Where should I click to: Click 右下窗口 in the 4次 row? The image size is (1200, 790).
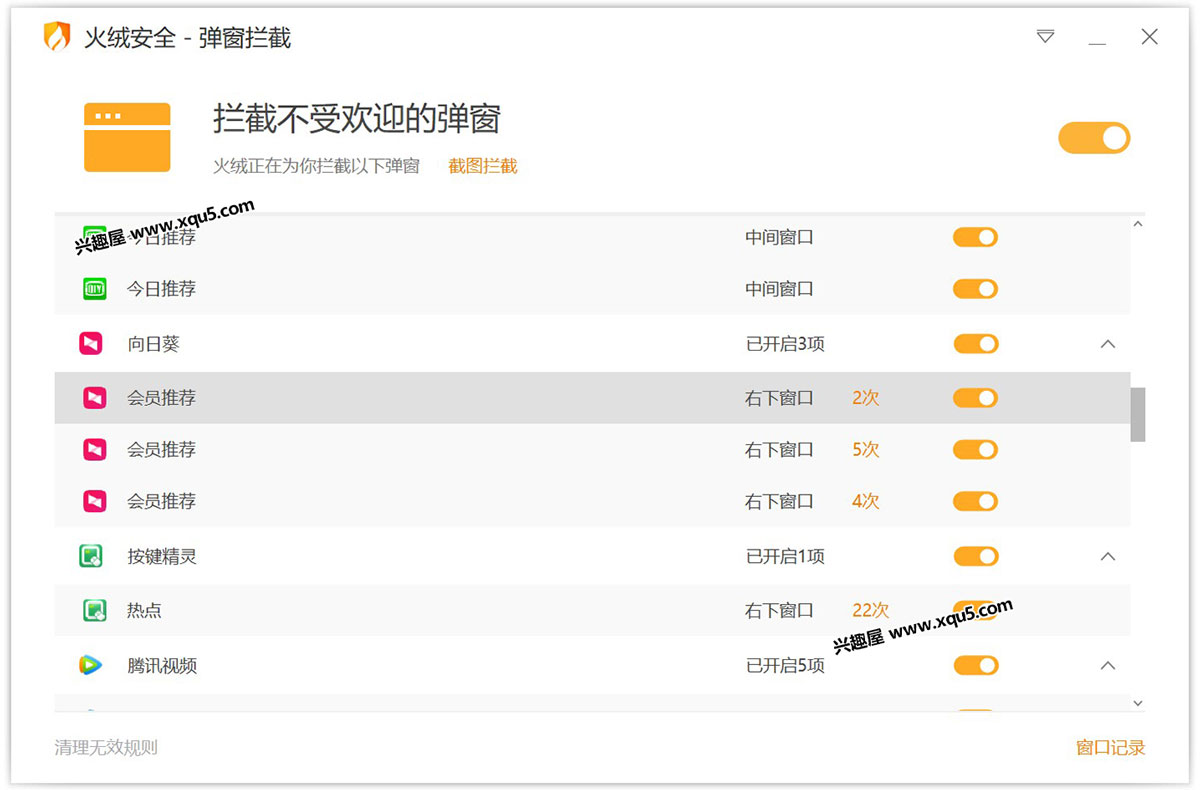point(779,501)
